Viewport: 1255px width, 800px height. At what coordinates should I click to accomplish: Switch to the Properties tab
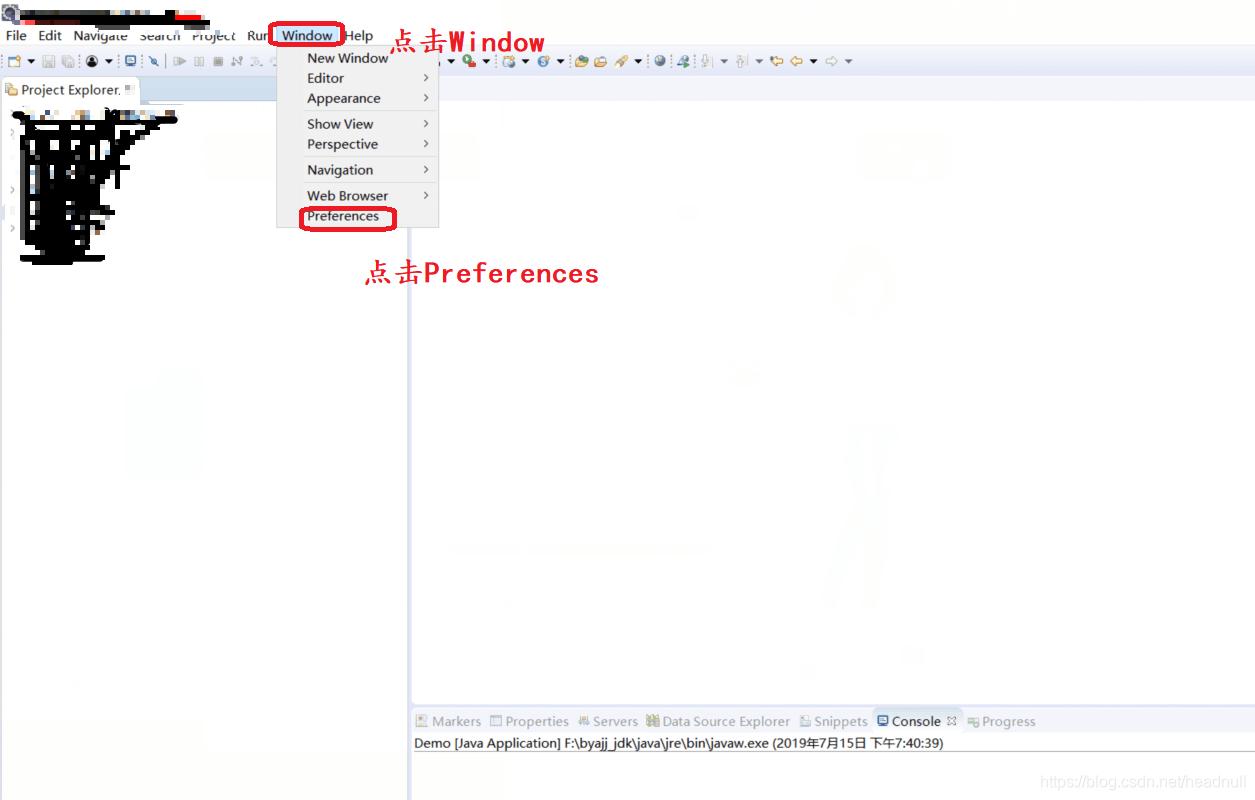click(529, 721)
